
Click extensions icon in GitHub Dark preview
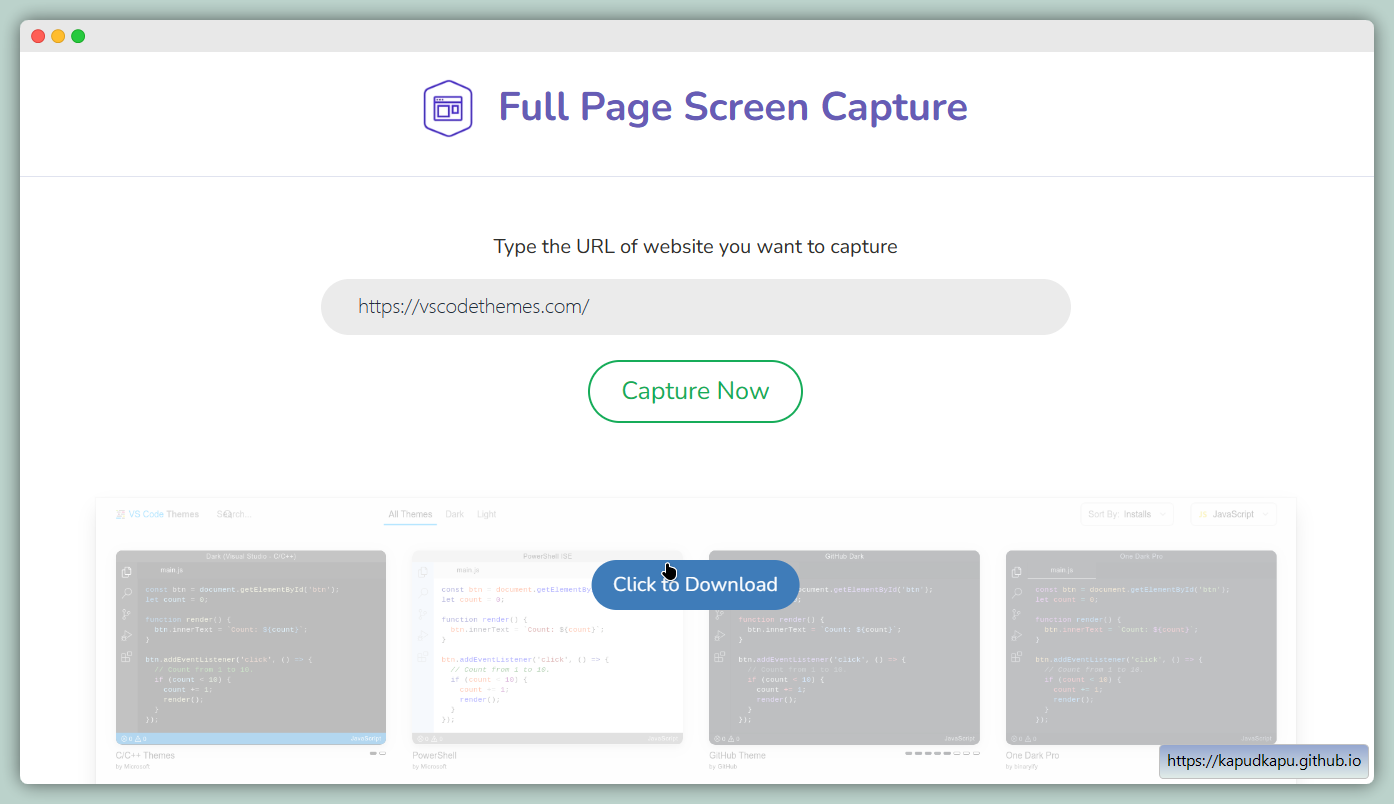pyautogui.click(x=719, y=657)
